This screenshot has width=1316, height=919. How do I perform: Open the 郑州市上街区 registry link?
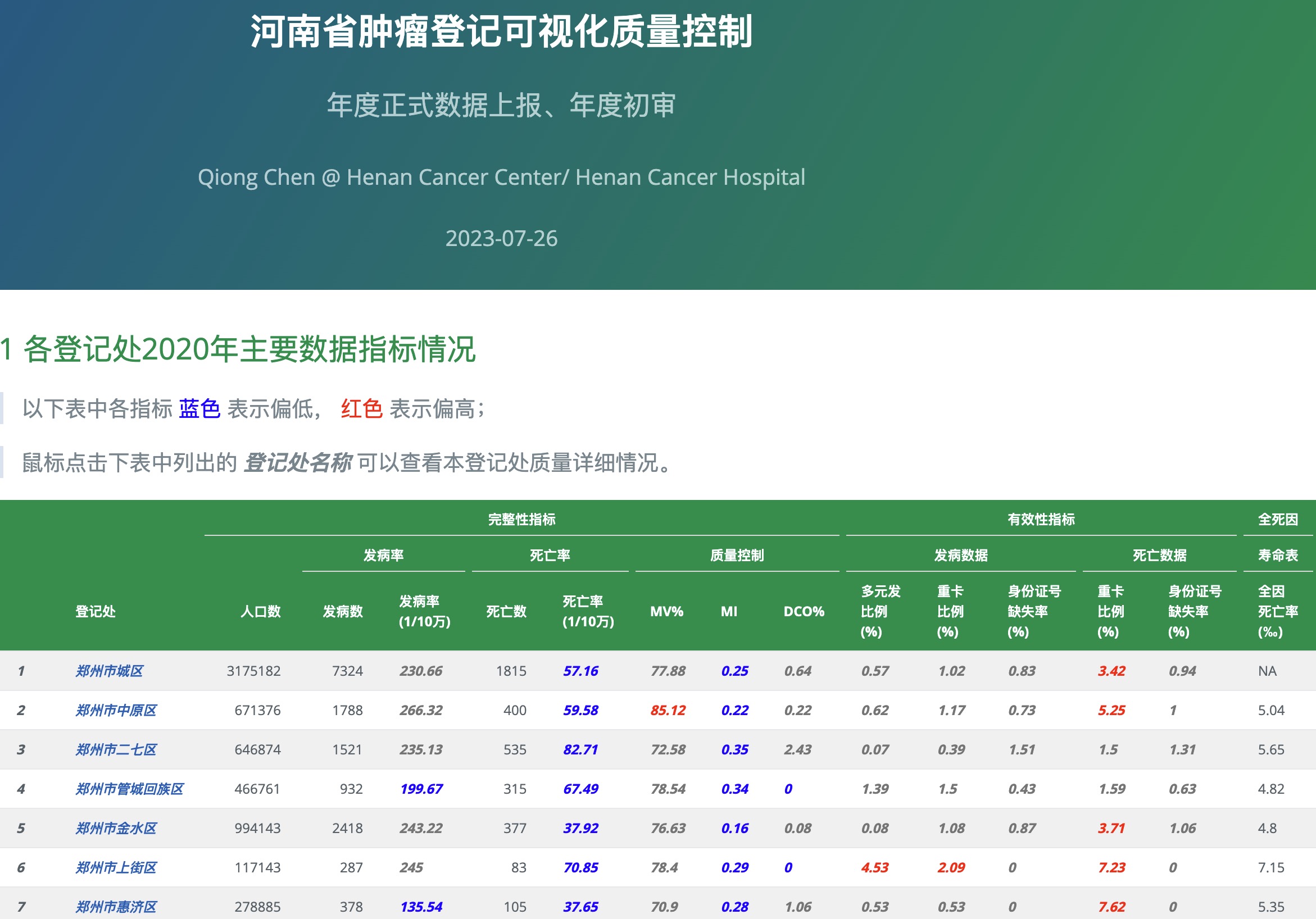[116, 867]
